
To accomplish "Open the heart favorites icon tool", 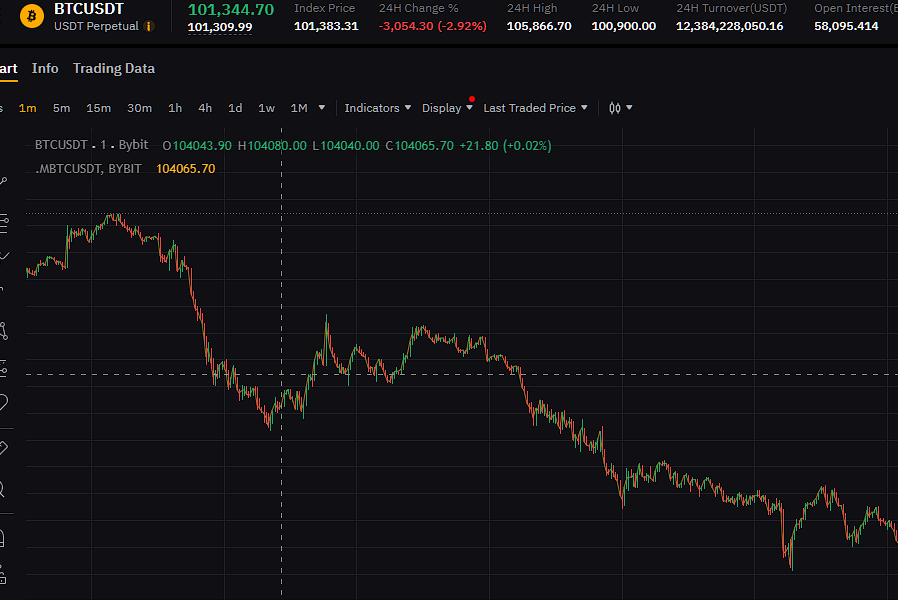I will 3,403.
